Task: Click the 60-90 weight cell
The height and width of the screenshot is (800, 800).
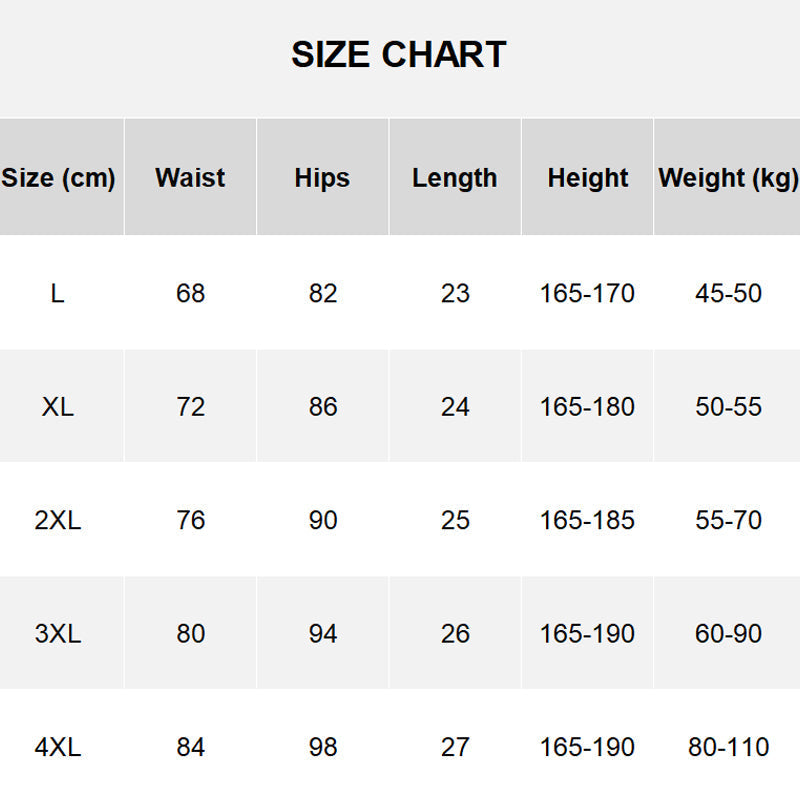Action: coord(729,634)
